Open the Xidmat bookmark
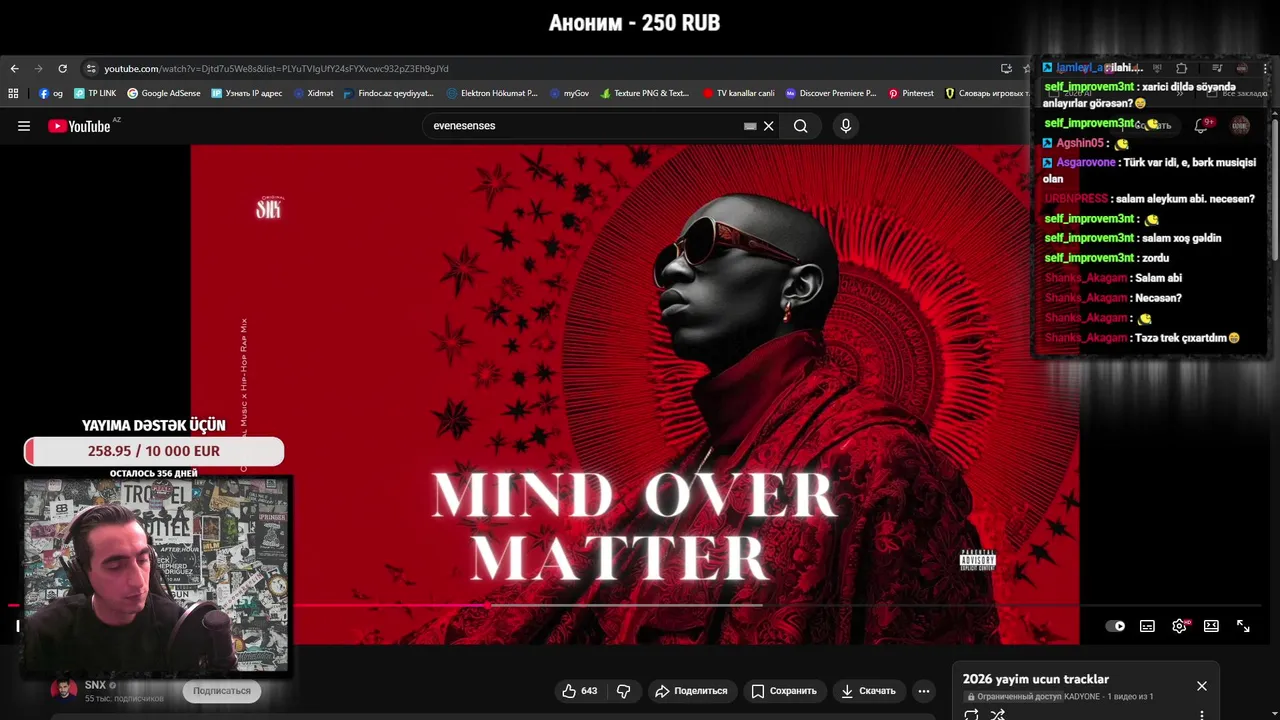The height and width of the screenshot is (720, 1280). (x=314, y=93)
